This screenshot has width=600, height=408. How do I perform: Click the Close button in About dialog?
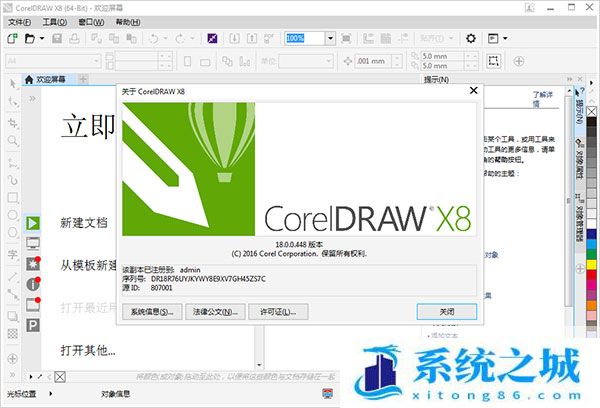[447, 312]
